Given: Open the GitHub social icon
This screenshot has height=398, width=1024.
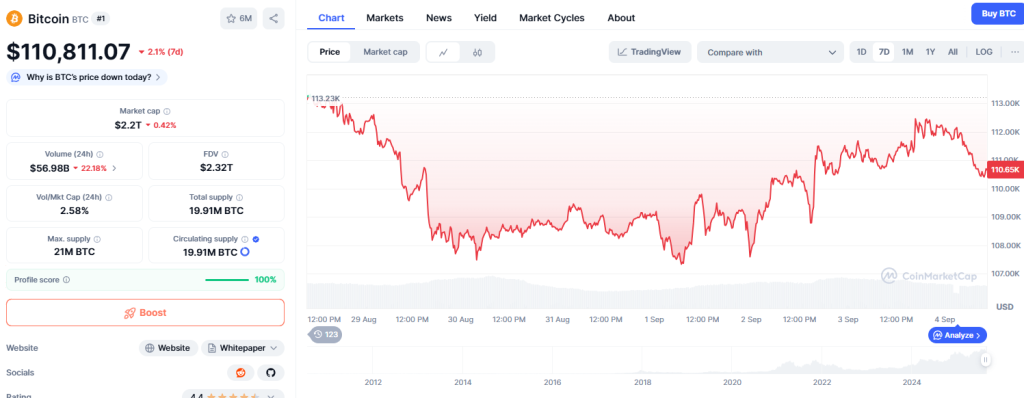Looking at the screenshot, I should [x=271, y=373].
